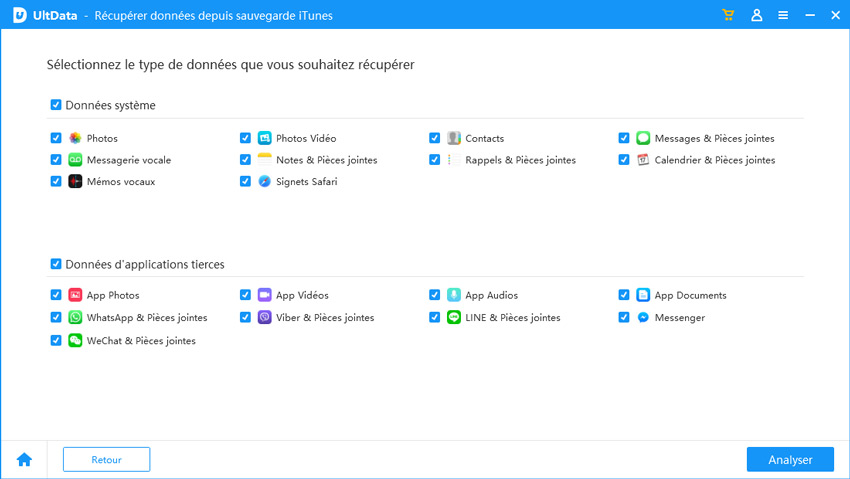Click the Calendrier & Pièces jointes label
This screenshot has height=479, width=850.
(x=714, y=160)
